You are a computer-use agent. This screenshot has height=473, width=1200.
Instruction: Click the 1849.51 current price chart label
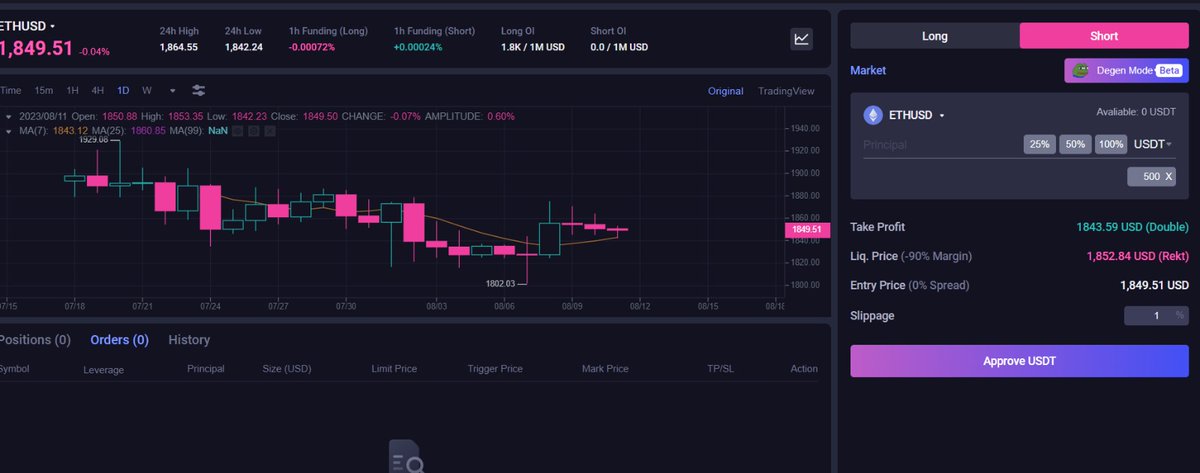pos(806,230)
